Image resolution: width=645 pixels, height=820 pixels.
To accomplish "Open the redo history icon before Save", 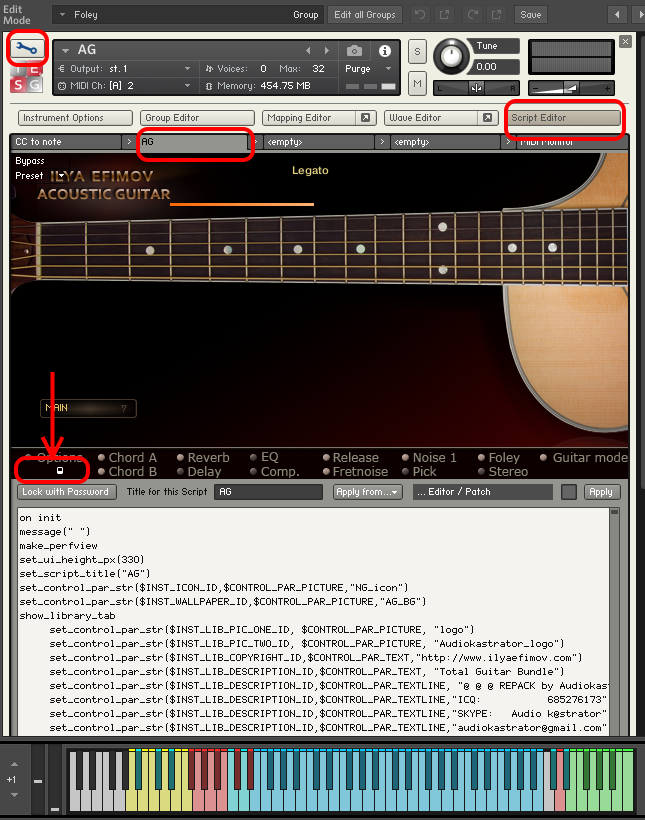I will (496, 15).
